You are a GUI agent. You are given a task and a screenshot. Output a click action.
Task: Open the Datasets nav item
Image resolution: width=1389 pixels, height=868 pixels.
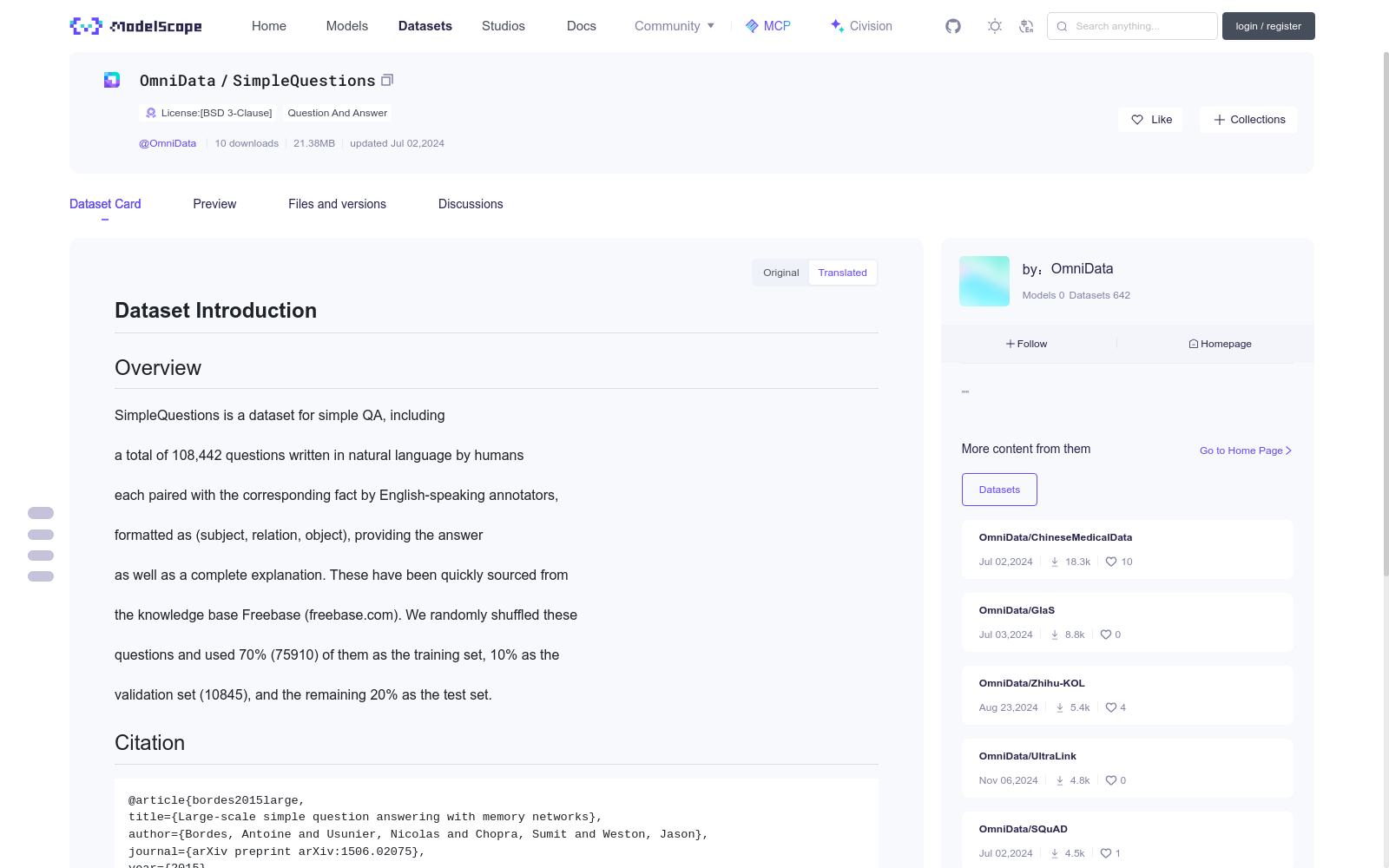(425, 26)
